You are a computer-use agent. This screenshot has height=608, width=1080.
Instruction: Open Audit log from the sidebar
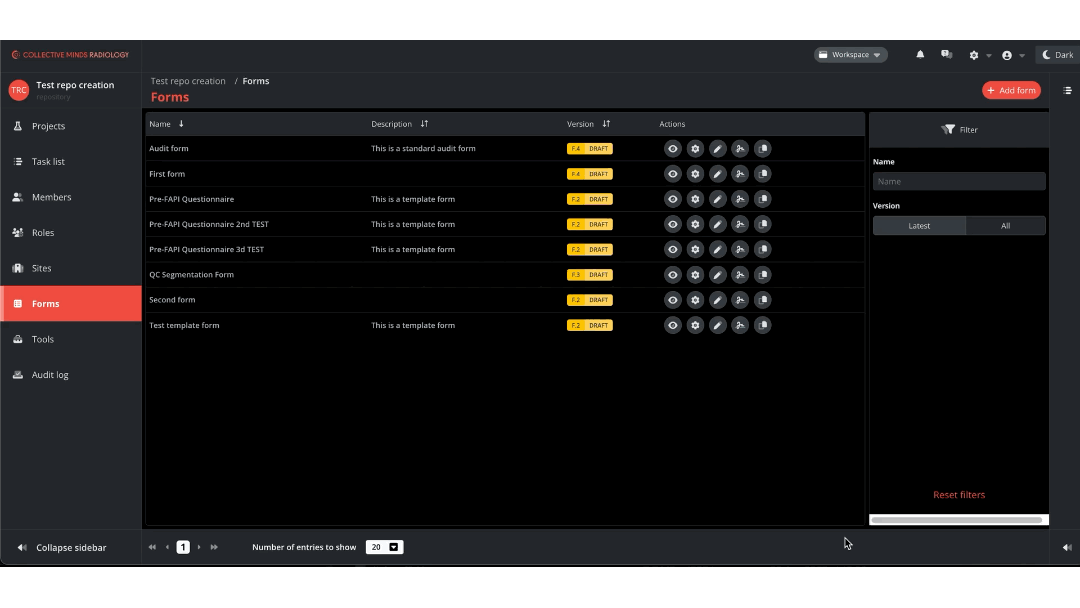pyautogui.click(x=50, y=375)
